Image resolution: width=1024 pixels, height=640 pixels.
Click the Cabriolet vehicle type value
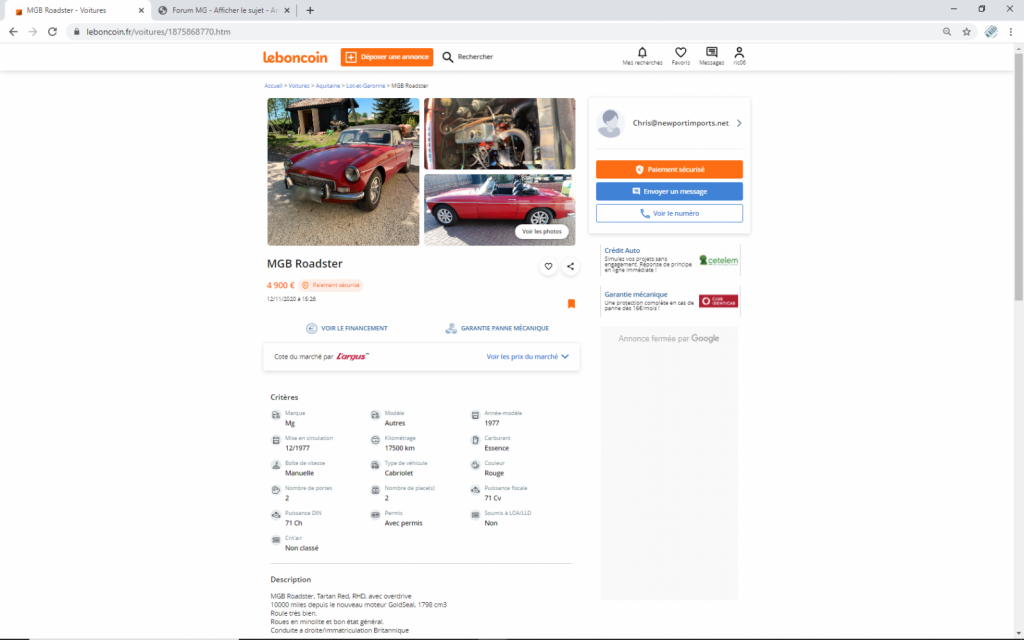(399, 473)
